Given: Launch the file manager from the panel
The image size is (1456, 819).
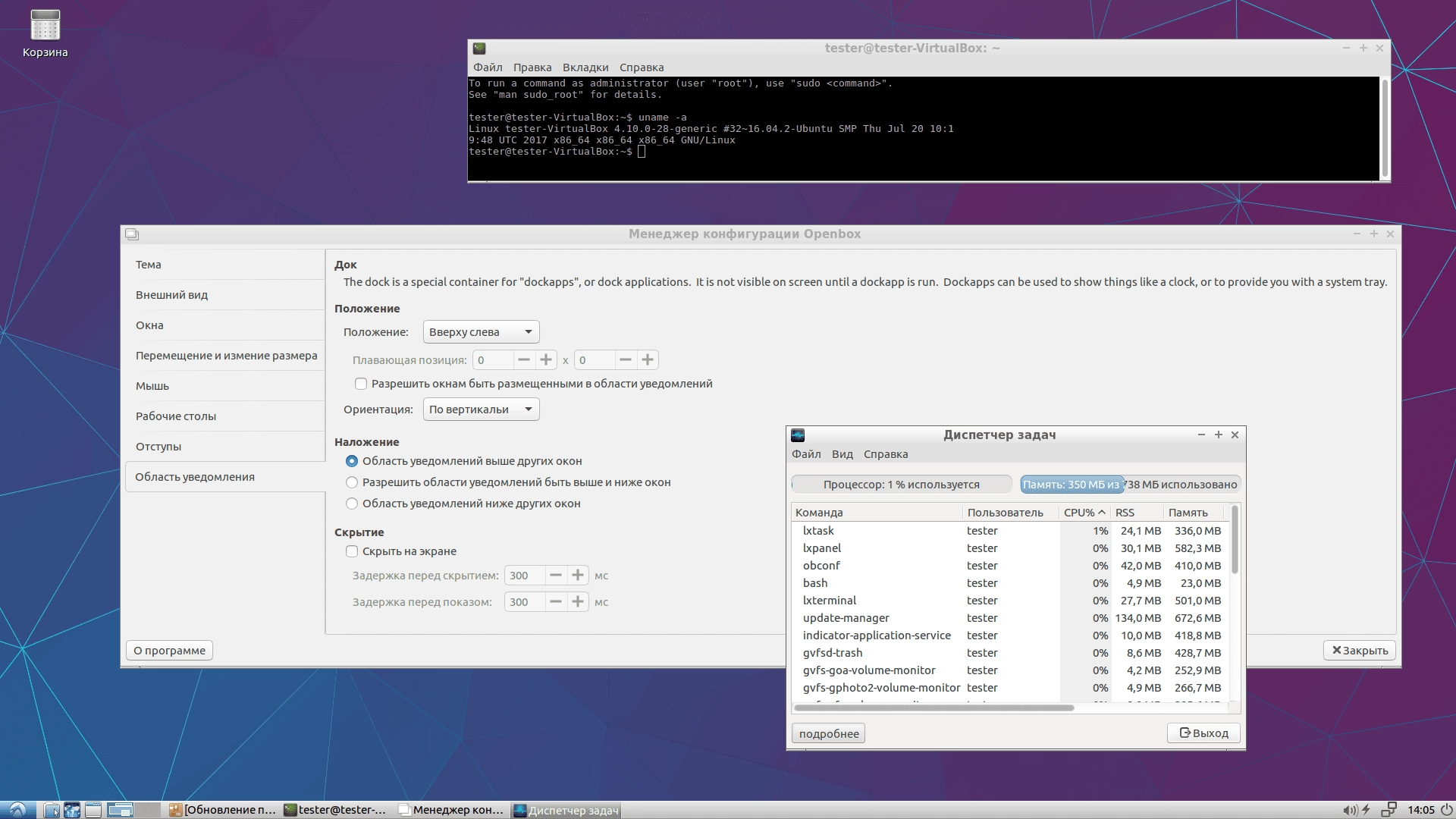Looking at the screenshot, I should 52,810.
